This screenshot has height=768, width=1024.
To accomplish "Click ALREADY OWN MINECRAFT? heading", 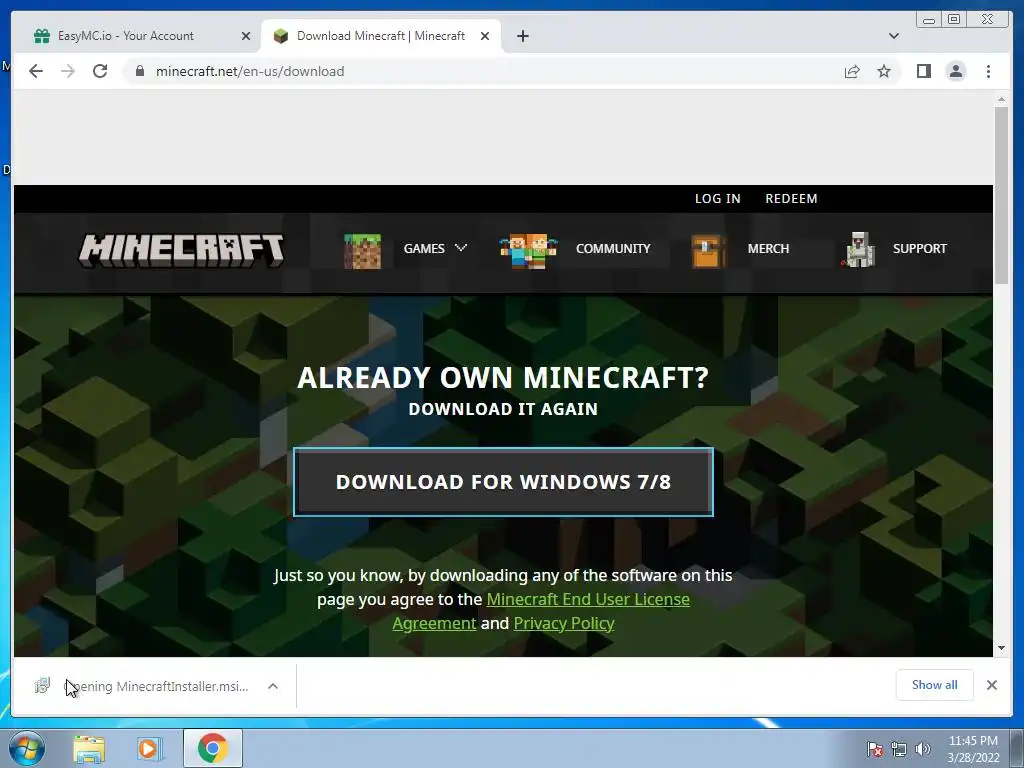I will pos(503,377).
